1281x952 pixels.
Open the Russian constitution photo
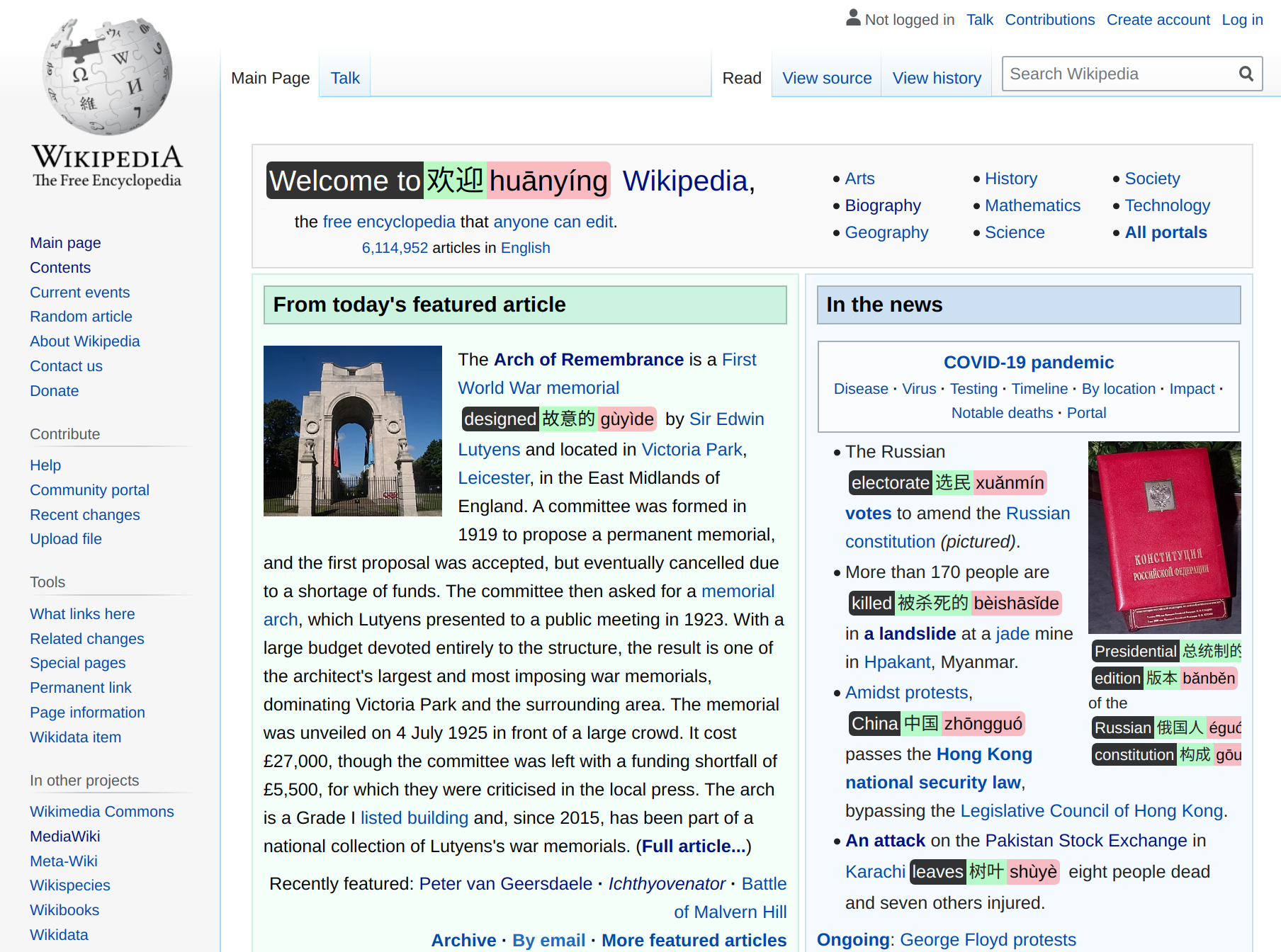[x=1164, y=537]
